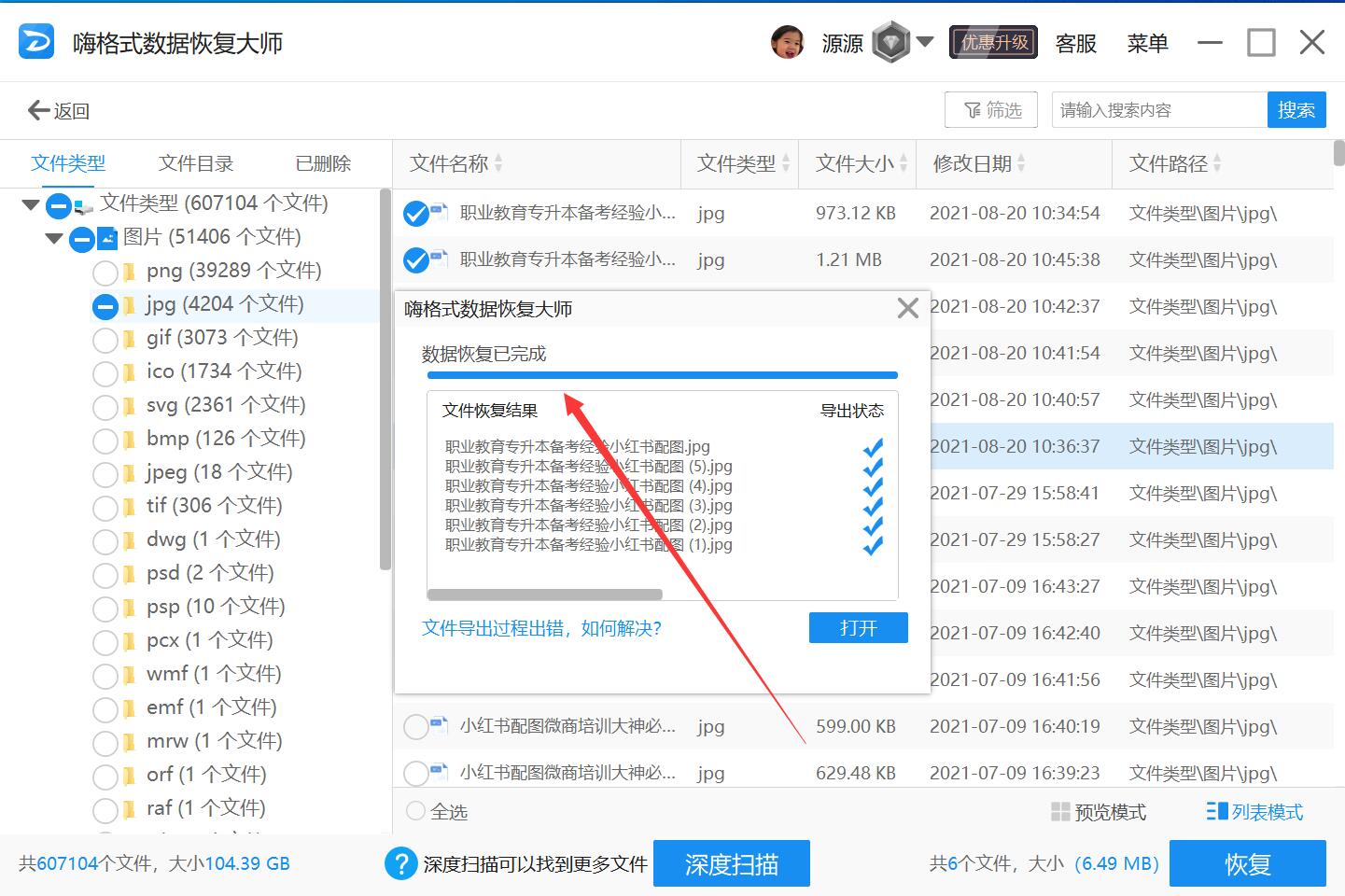Image resolution: width=1345 pixels, height=896 pixels.
Task: Click the raf folder icon
Action: point(129,810)
